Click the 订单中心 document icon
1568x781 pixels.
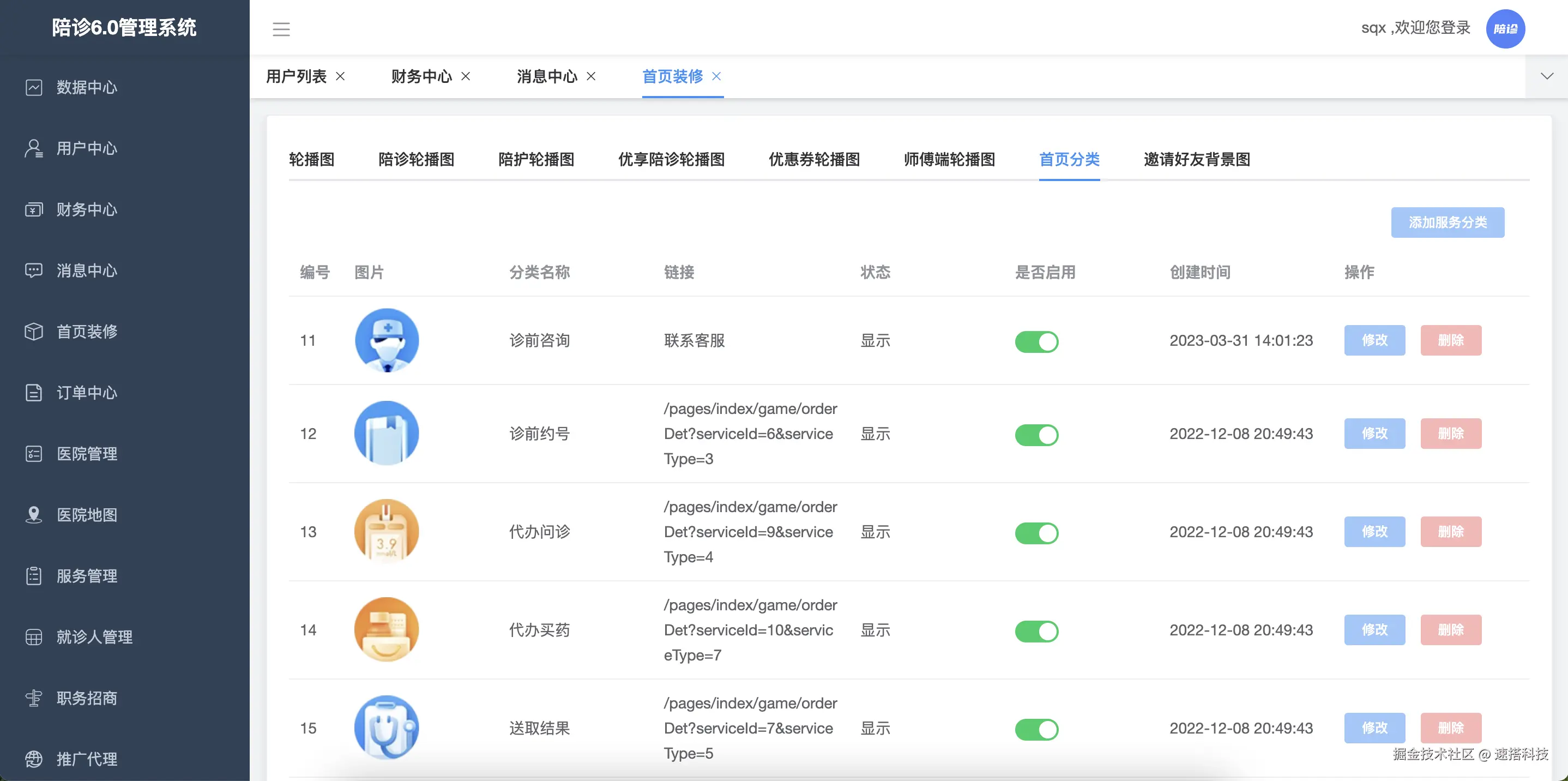pos(34,393)
